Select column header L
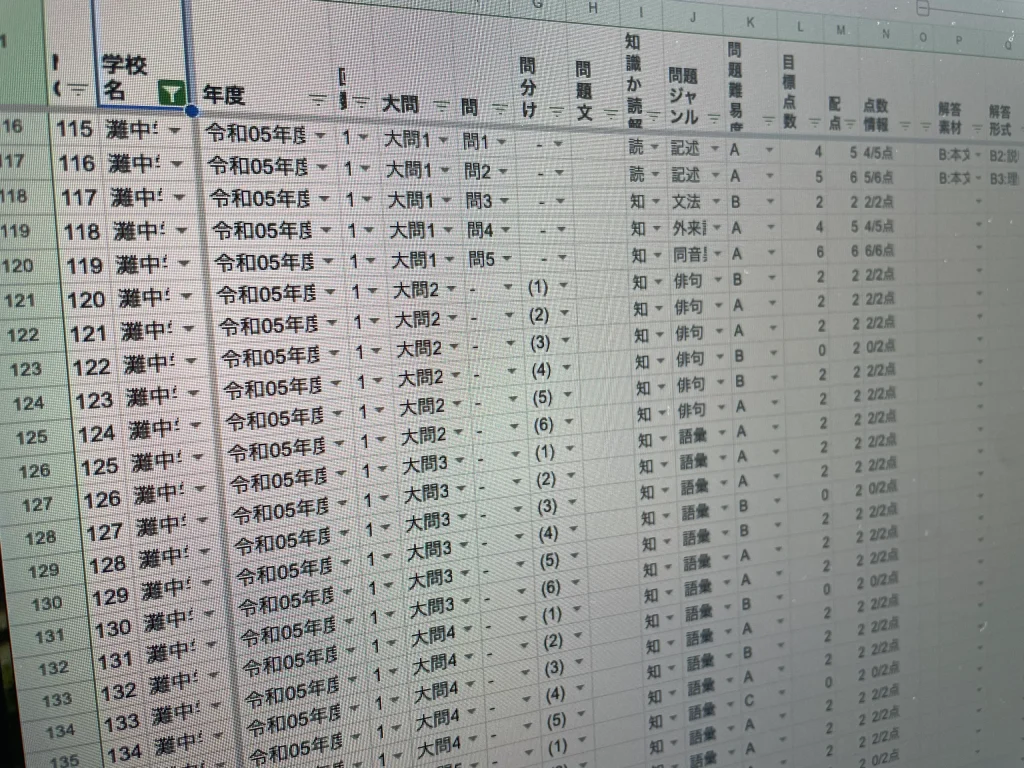 pyautogui.click(x=801, y=27)
